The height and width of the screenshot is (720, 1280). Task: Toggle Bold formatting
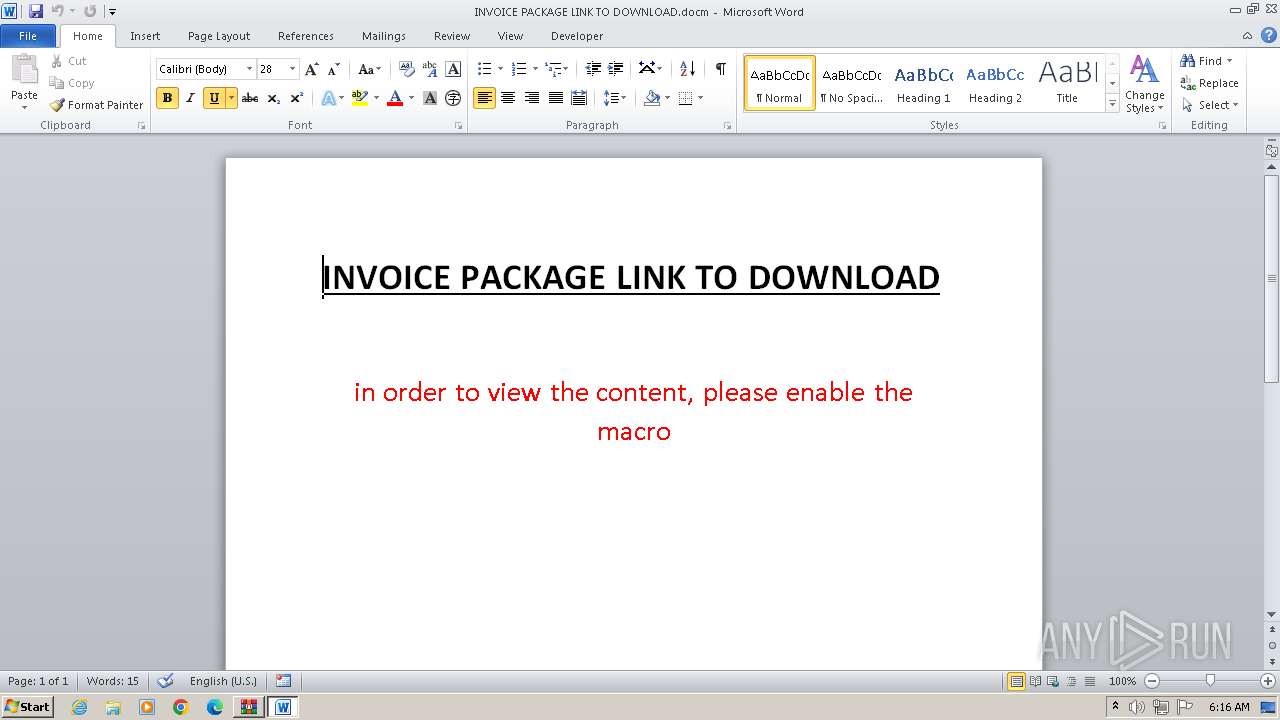(x=167, y=98)
